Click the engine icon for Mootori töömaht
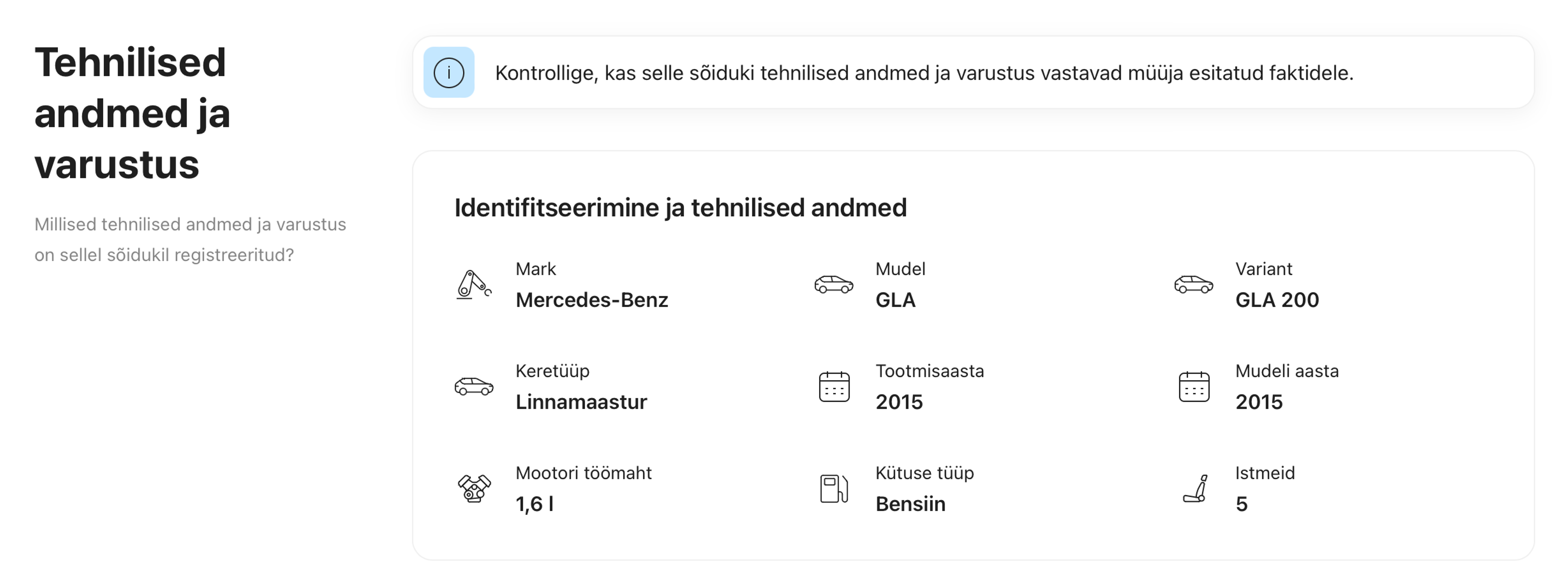 (474, 488)
